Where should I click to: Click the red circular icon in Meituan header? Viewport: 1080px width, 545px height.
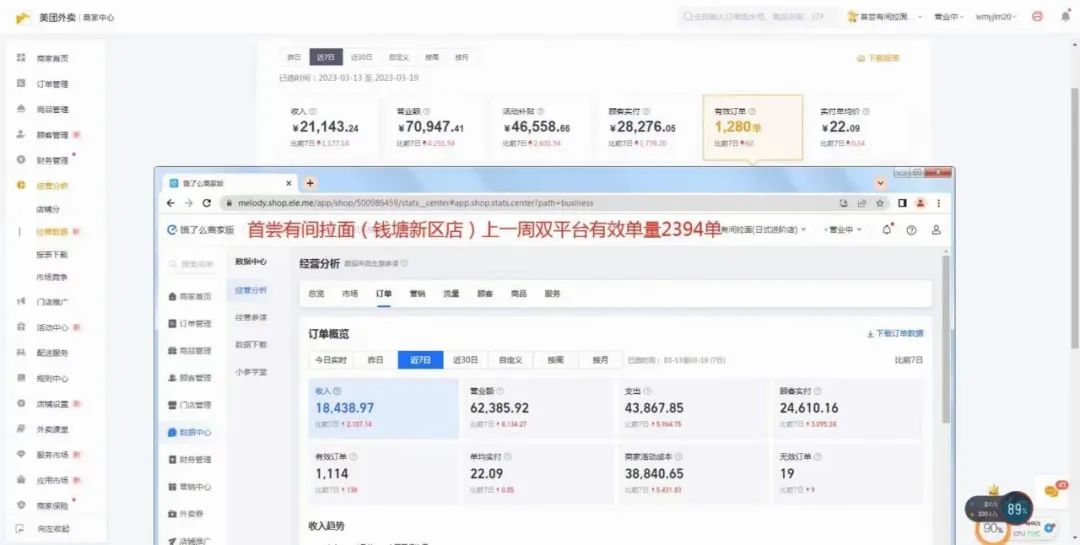(1037, 17)
